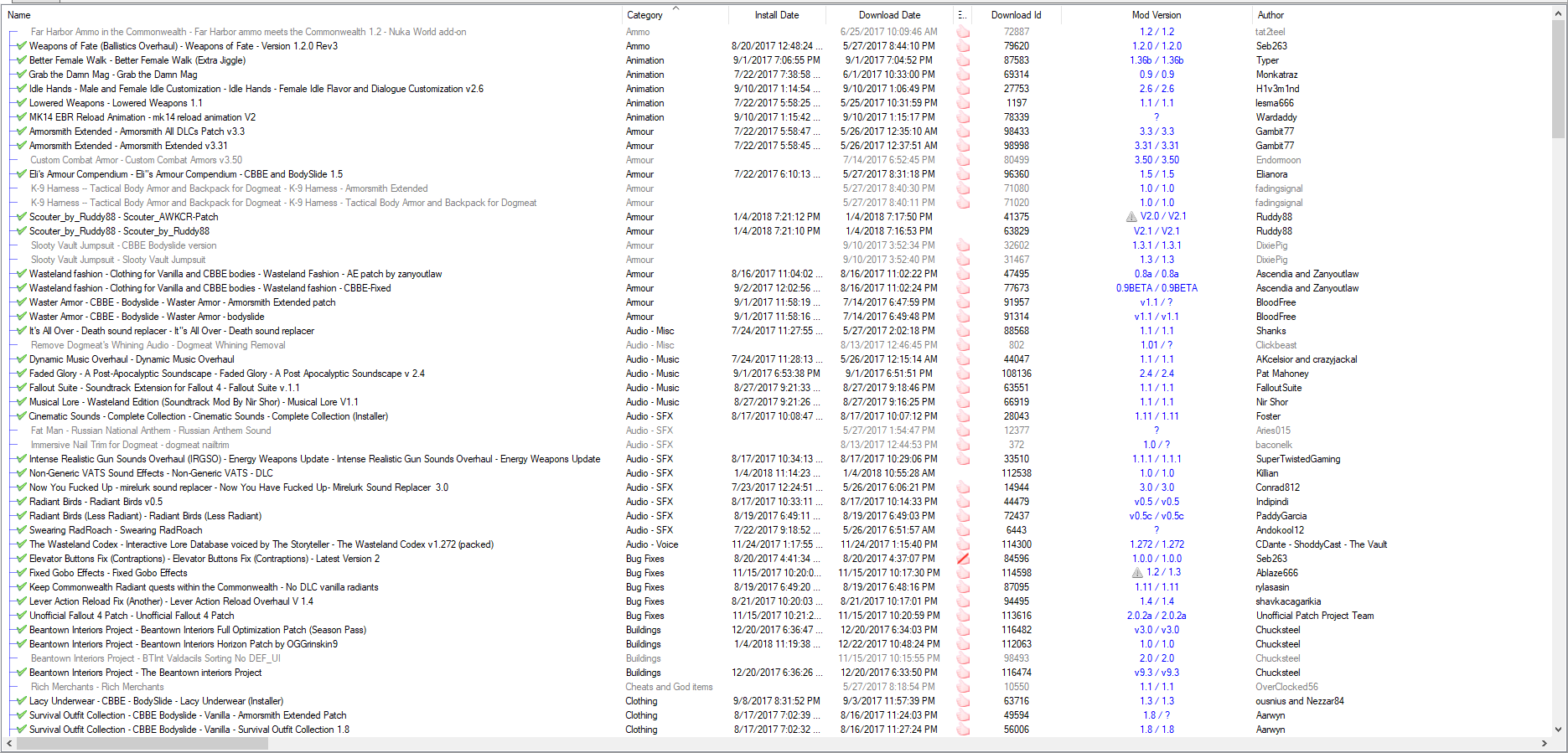The width and height of the screenshot is (1568, 753).
Task: Endorse Eli's Armour Compendium with the hand icon
Action: pos(963,174)
